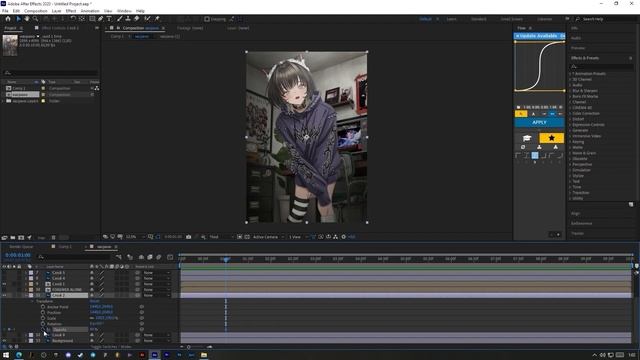Open the viewer magnification dropdown
The width and height of the screenshot is (640, 360).
click(135, 237)
